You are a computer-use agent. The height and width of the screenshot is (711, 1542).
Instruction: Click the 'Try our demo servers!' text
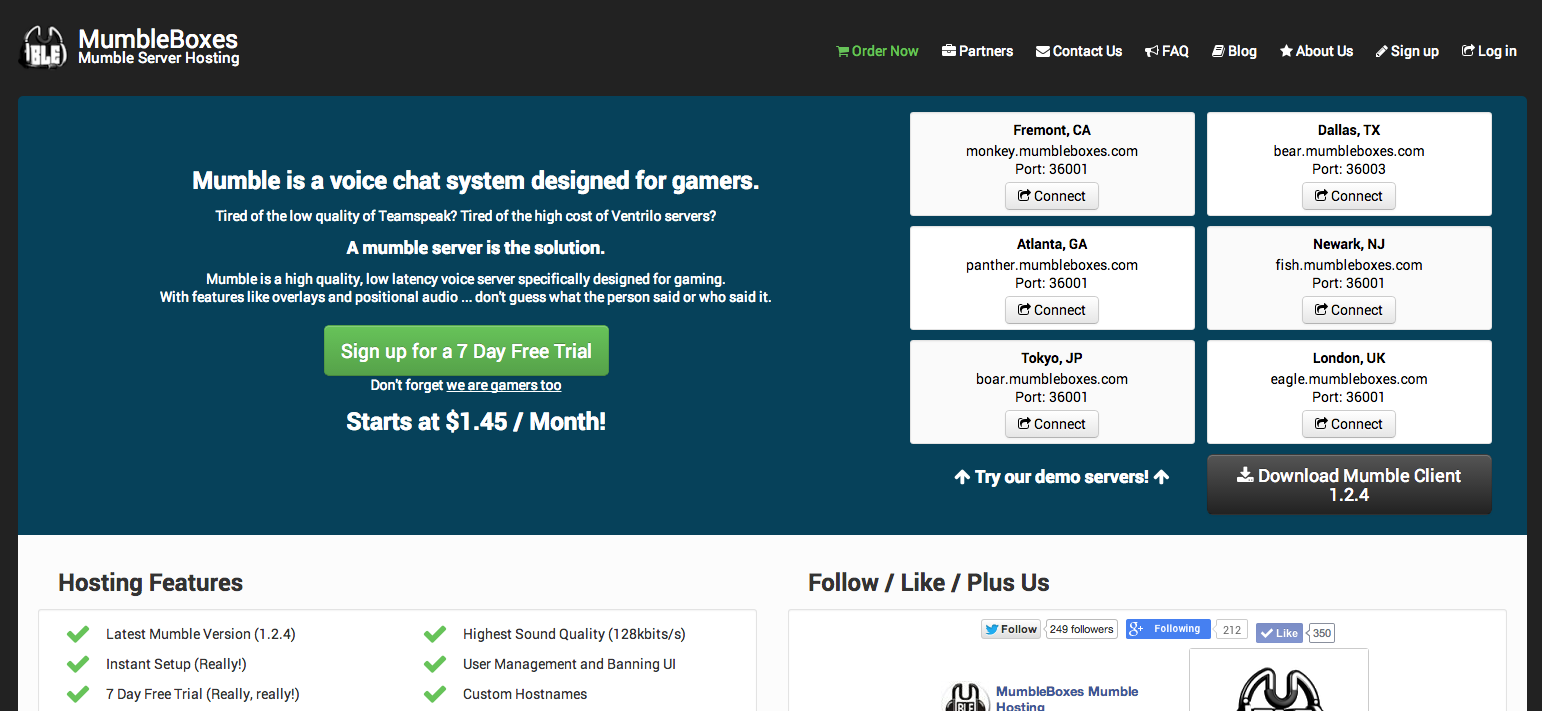tap(1062, 477)
